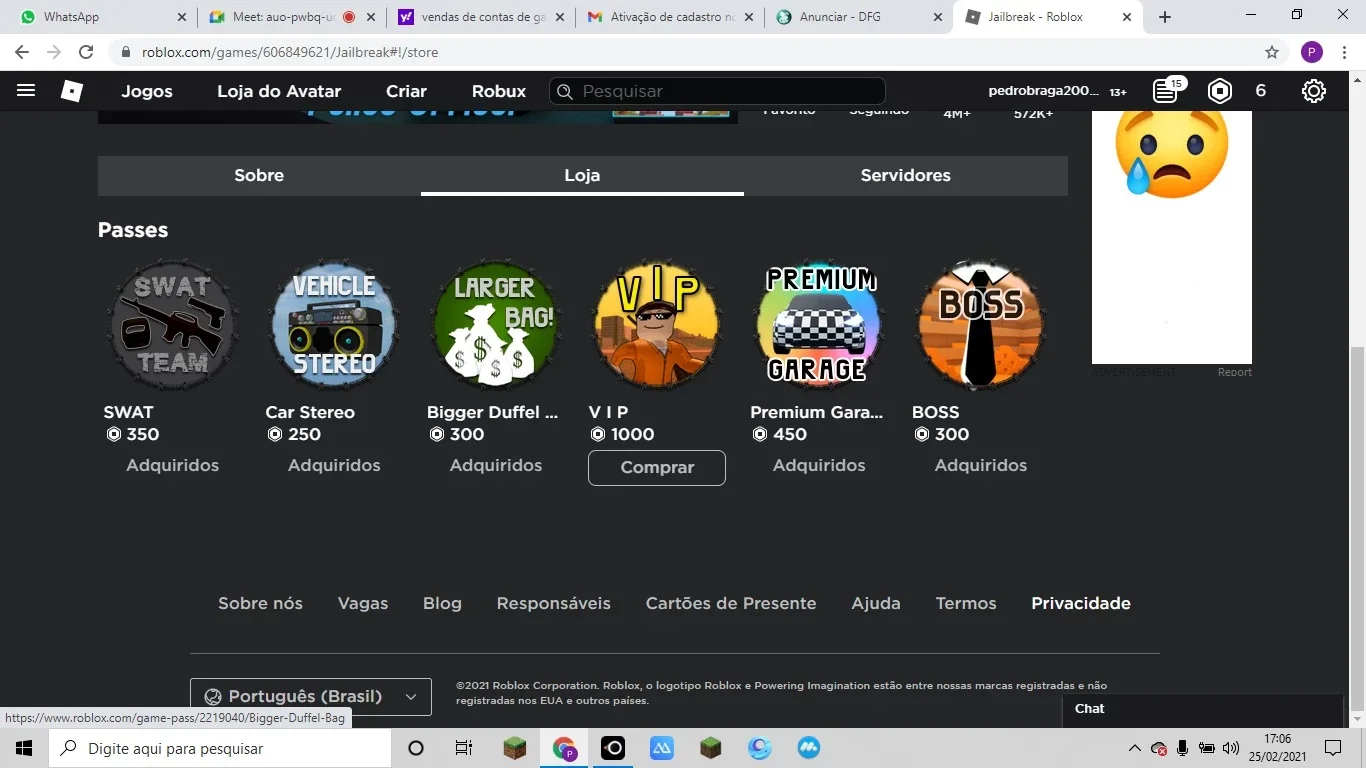Viewport: 1366px width, 768px height.
Task: Switch to the Sobre tab
Action: pos(259,175)
